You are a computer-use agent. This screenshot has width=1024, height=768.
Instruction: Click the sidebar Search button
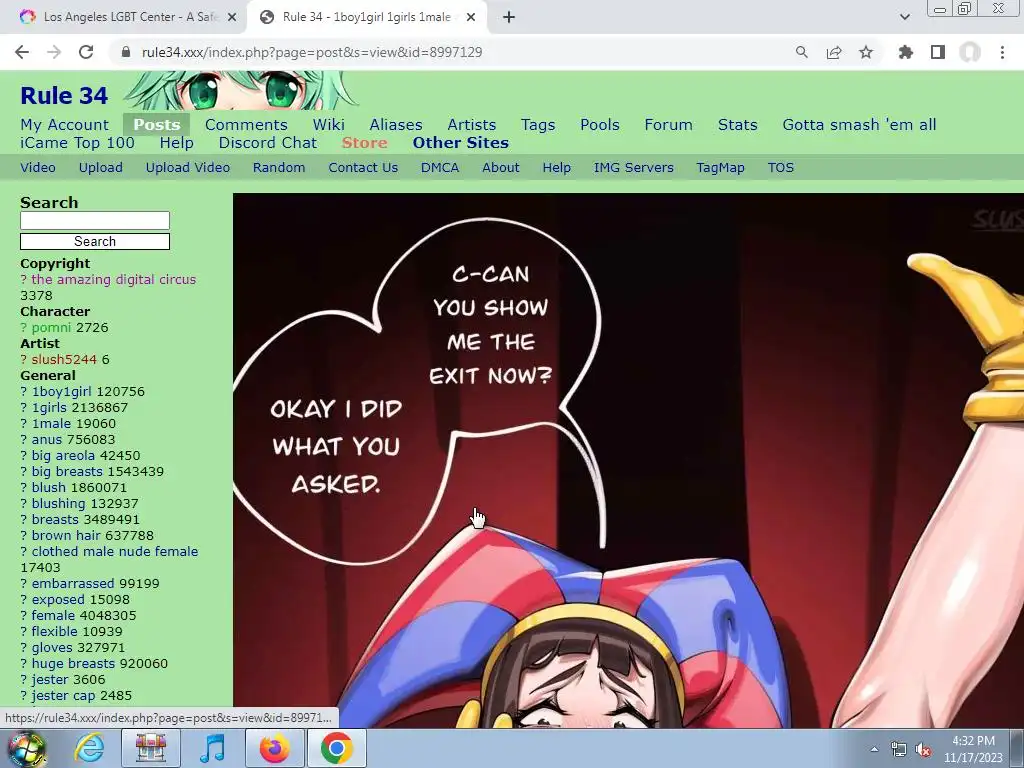click(x=95, y=242)
